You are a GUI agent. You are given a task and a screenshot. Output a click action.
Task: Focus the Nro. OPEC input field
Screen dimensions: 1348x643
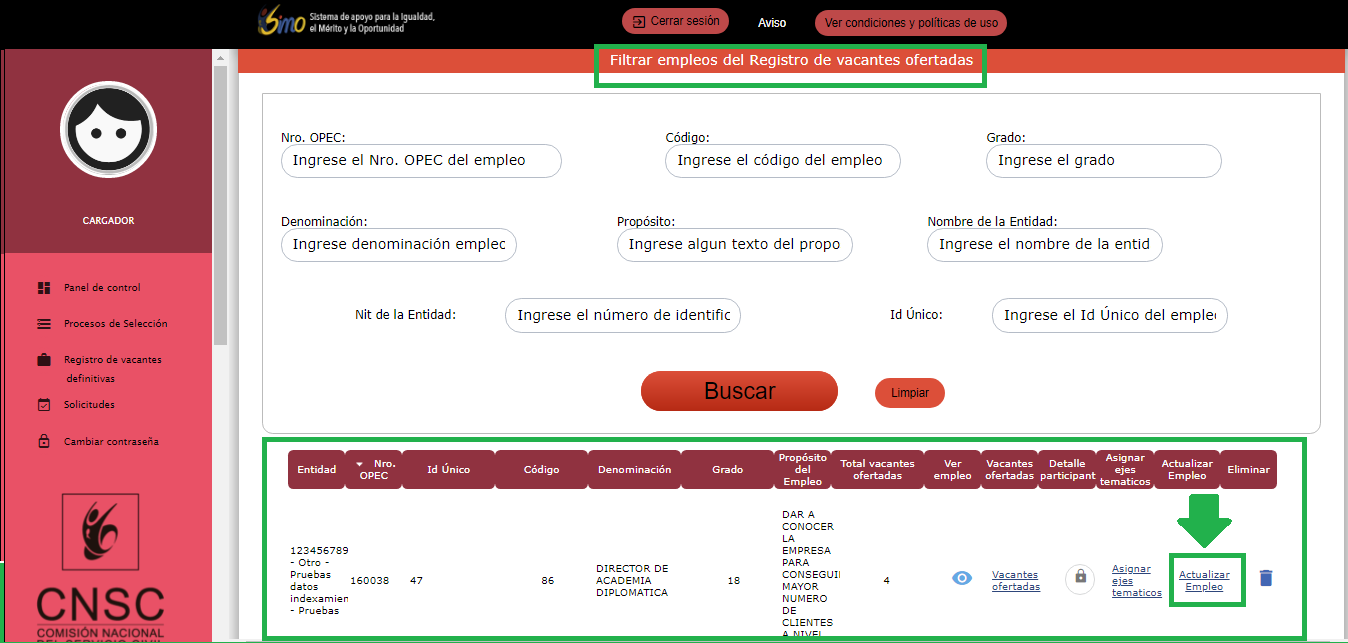[x=421, y=161]
